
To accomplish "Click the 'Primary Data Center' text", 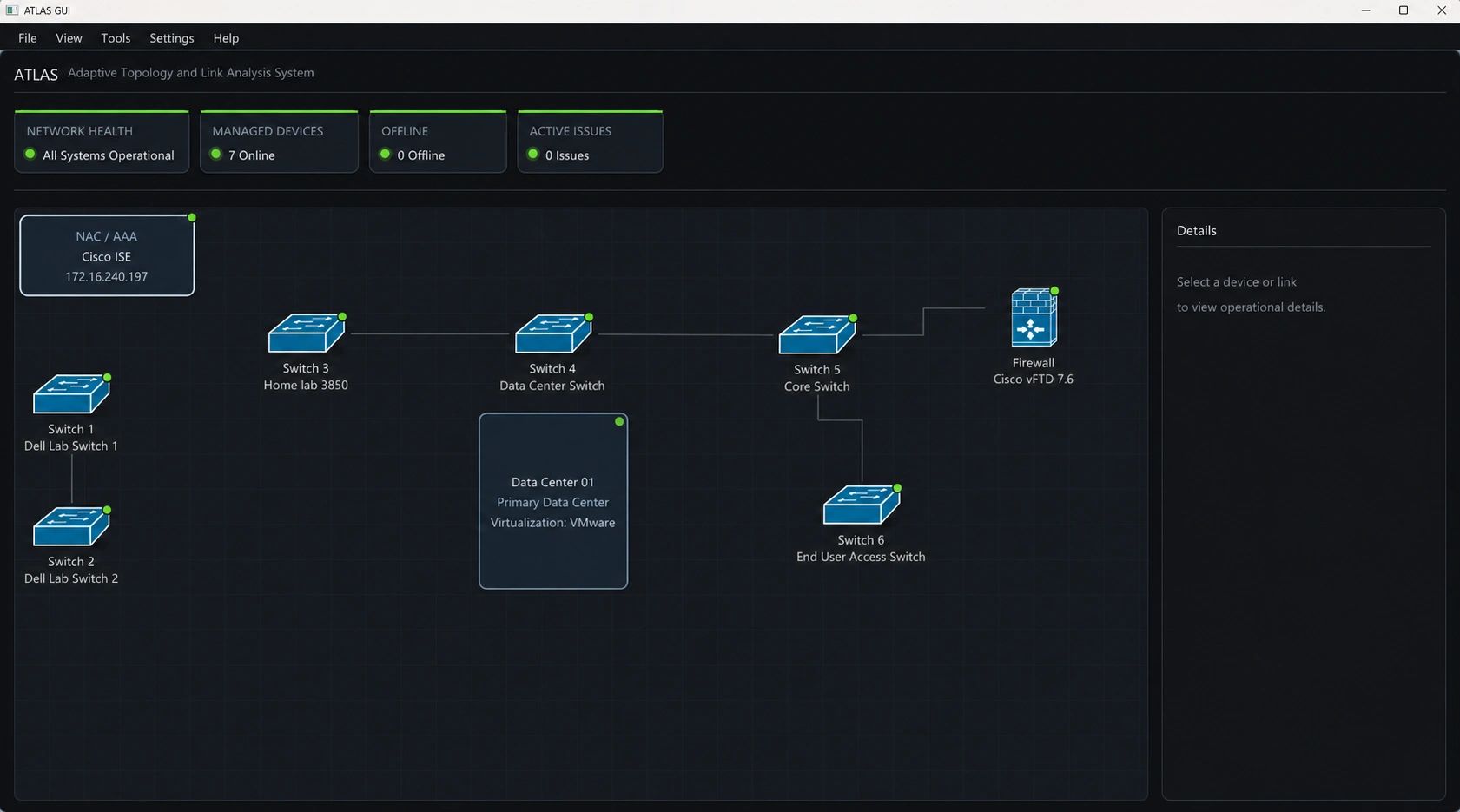I will pos(552,502).
